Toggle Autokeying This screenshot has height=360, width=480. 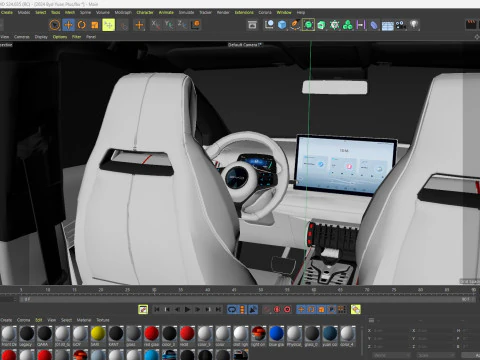coord(287,310)
